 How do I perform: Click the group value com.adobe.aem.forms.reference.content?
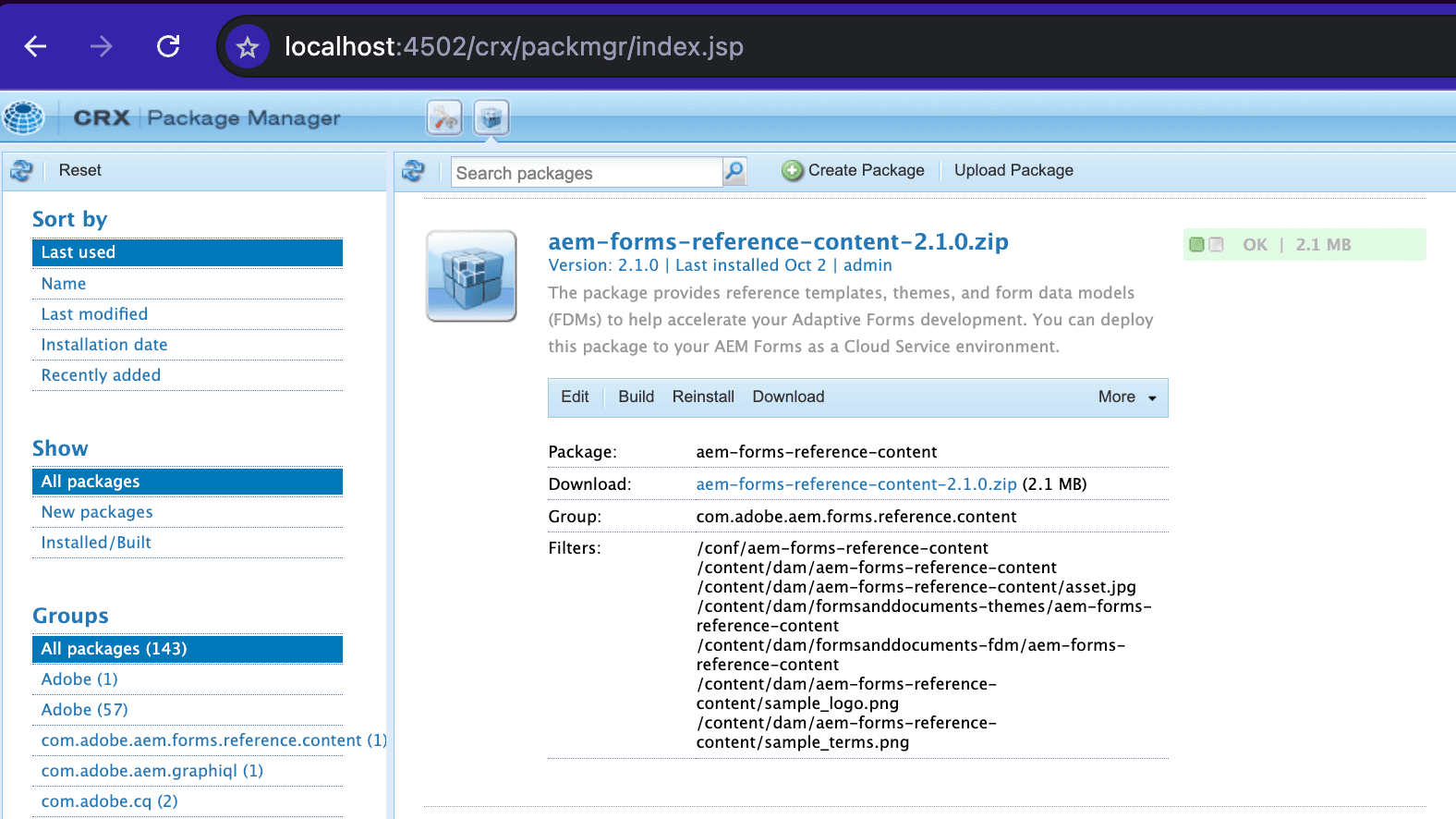click(855, 517)
